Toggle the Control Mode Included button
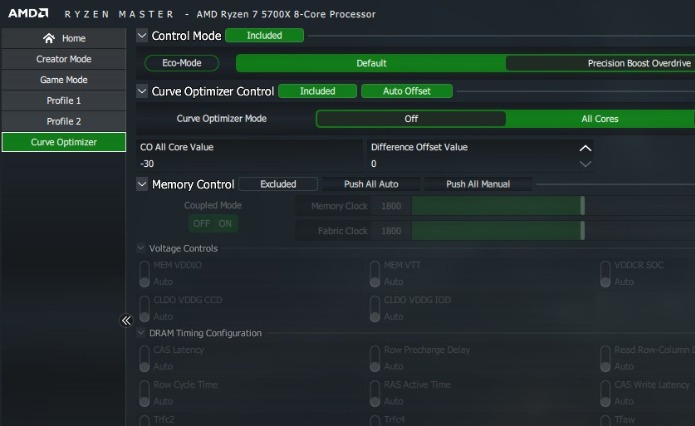Screen dimensions: 695x426 pos(265,35)
